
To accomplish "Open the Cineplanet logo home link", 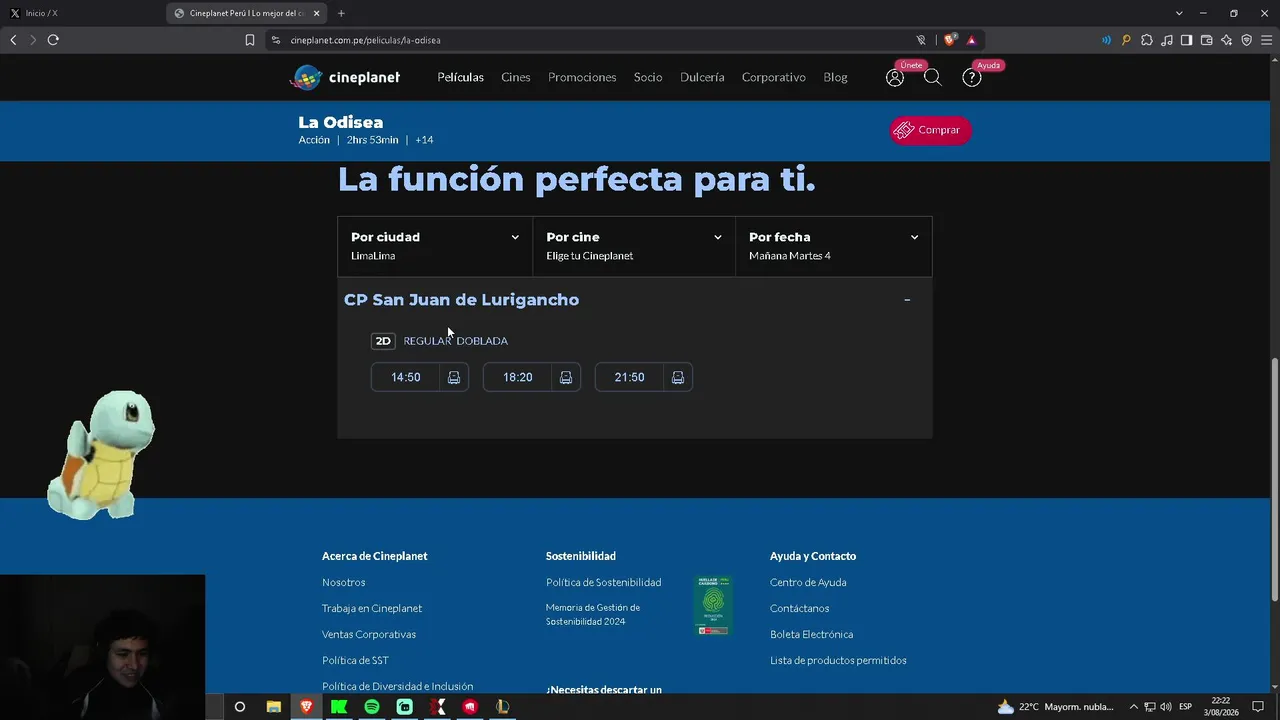I will tap(345, 77).
